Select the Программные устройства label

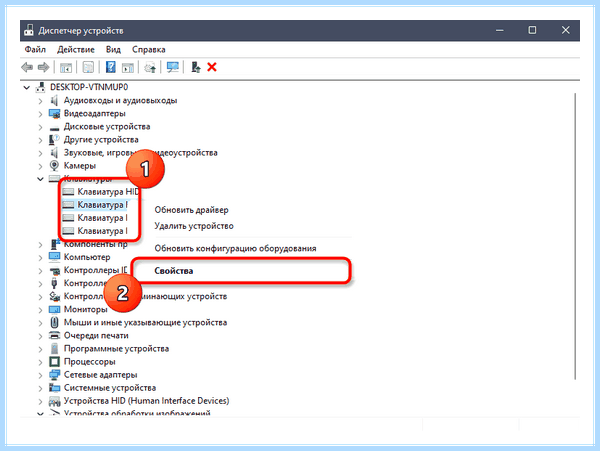click(x=116, y=348)
